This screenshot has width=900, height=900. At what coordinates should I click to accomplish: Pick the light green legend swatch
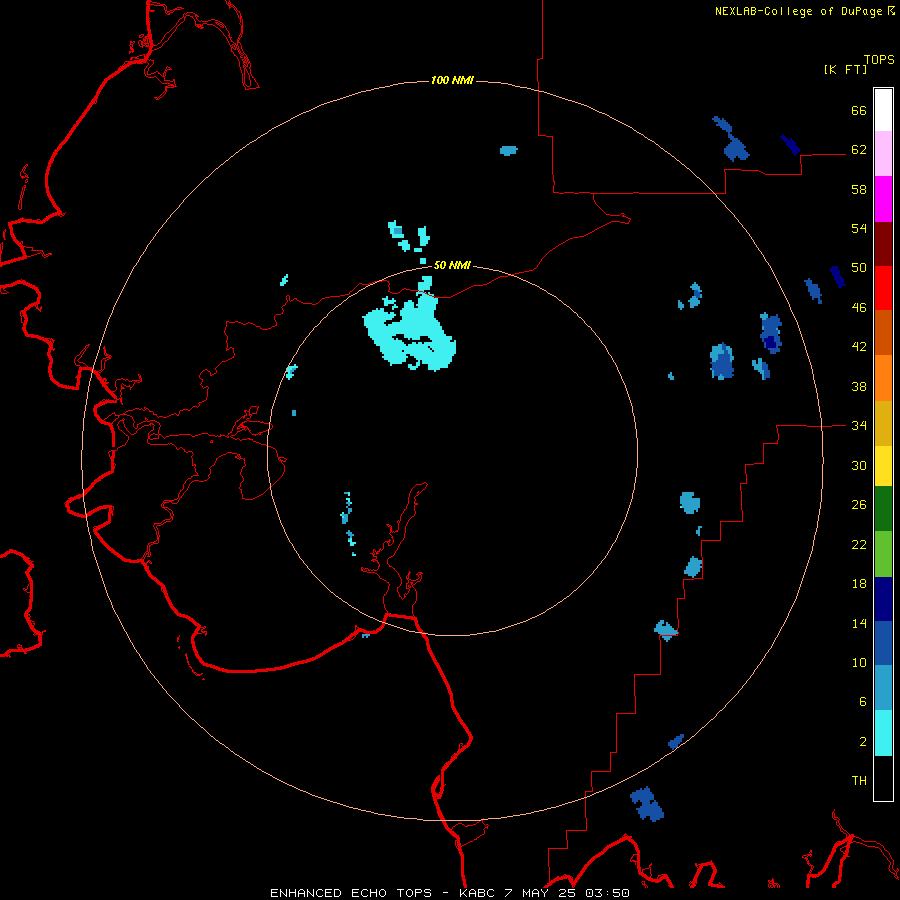coord(883,553)
